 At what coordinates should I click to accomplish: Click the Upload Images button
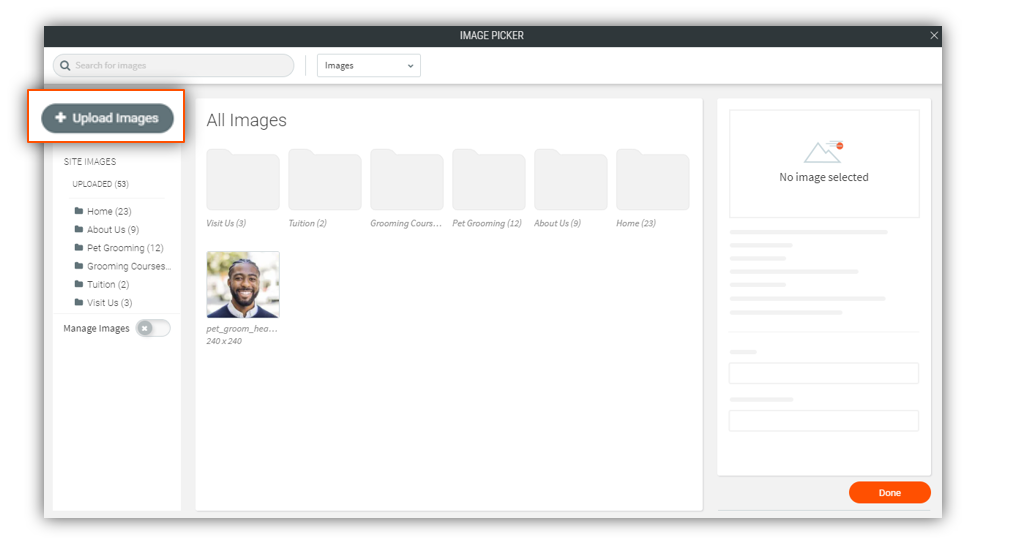(107, 118)
